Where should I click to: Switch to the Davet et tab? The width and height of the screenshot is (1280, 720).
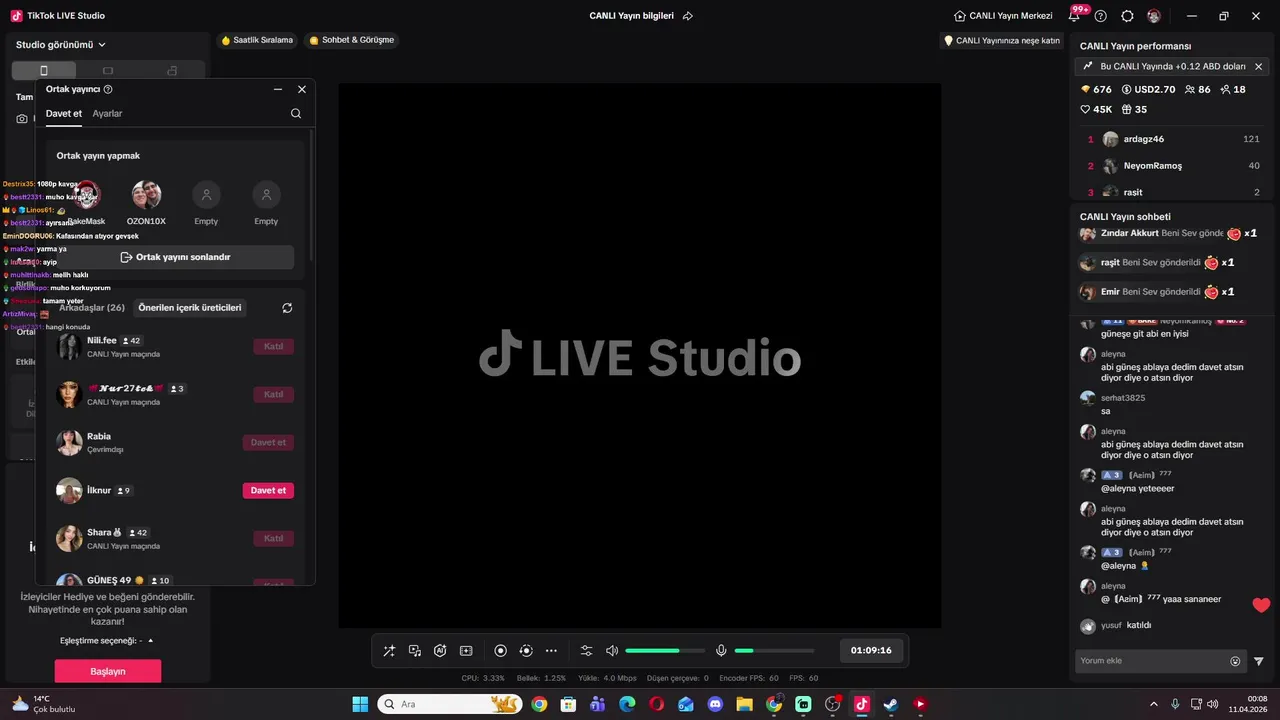pos(64,113)
